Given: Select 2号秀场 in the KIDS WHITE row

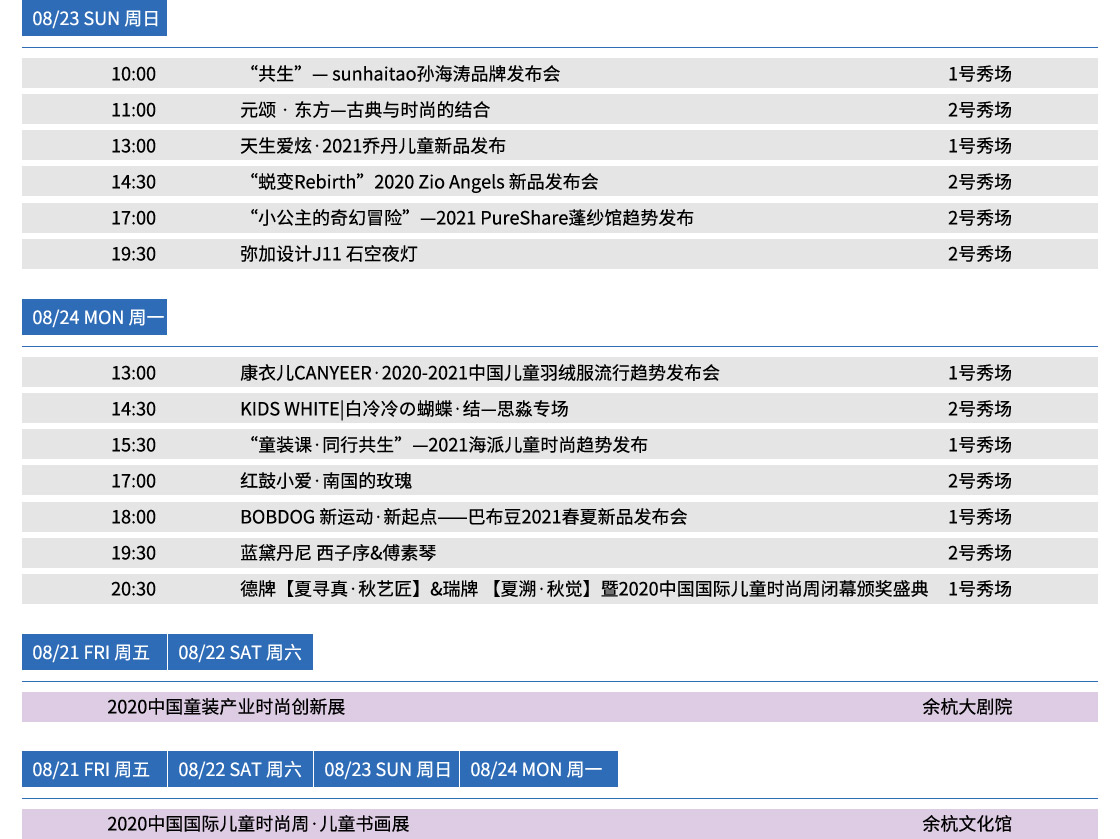Looking at the screenshot, I should coord(980,409).
